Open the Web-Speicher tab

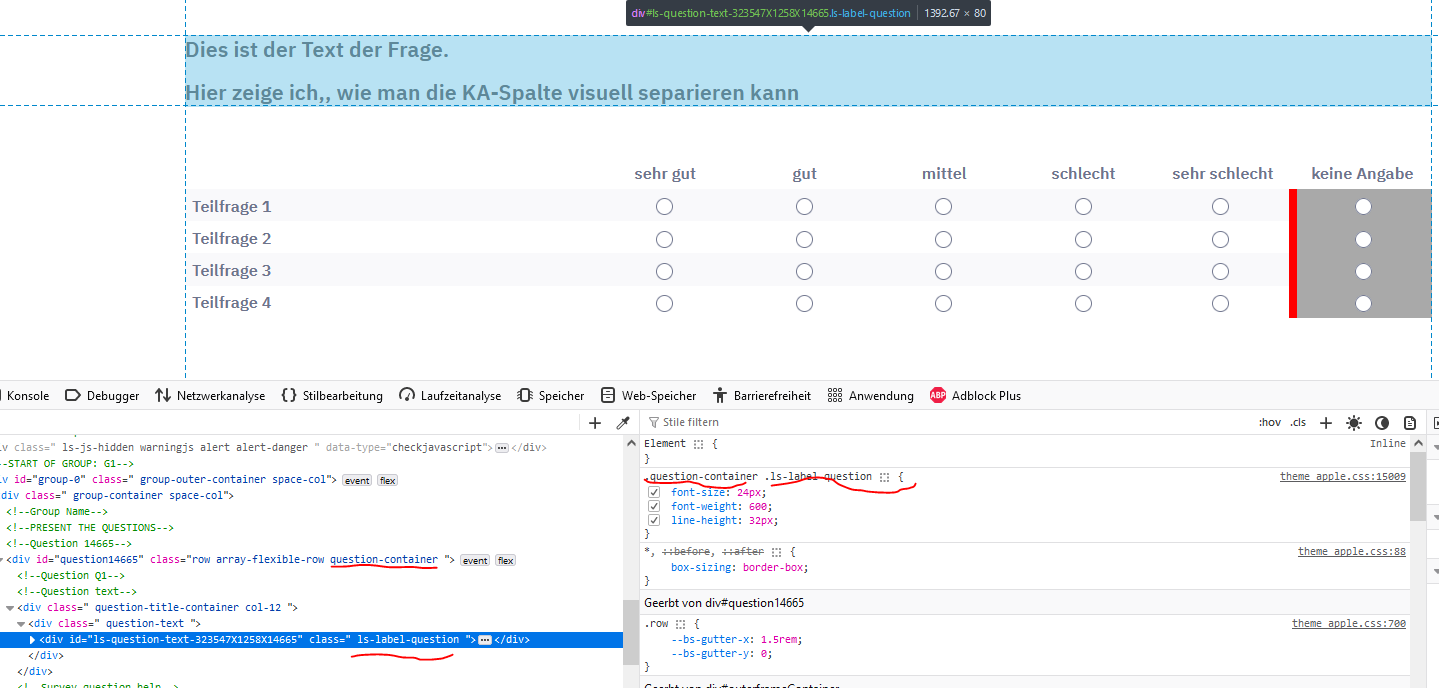648,396
